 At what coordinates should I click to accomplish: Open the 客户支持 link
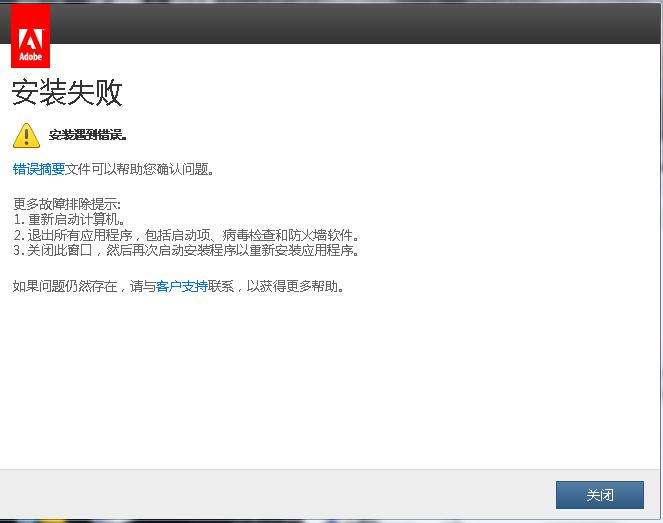pos(182,286)
